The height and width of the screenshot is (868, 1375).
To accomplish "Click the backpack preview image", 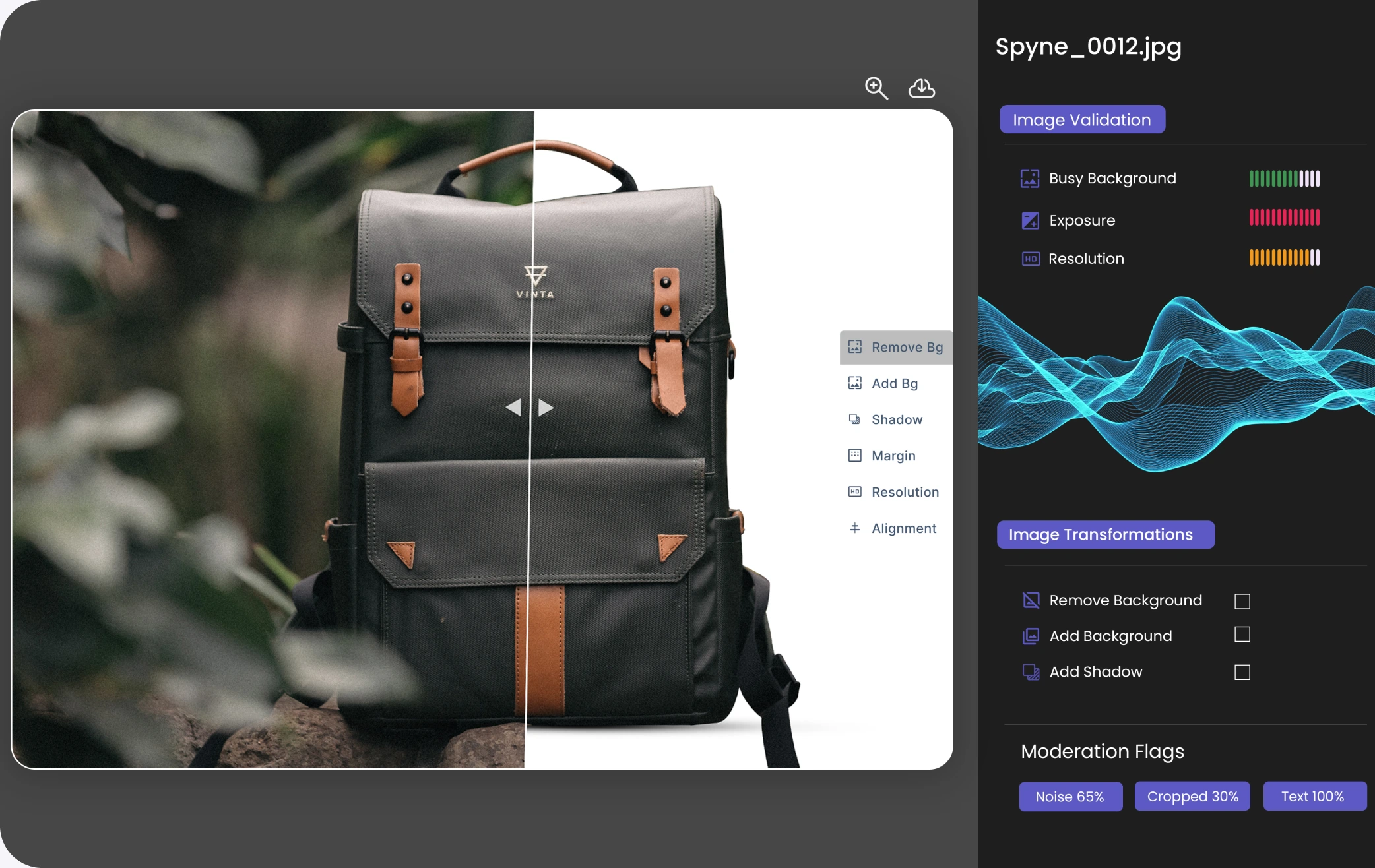I will click(482, 439).
